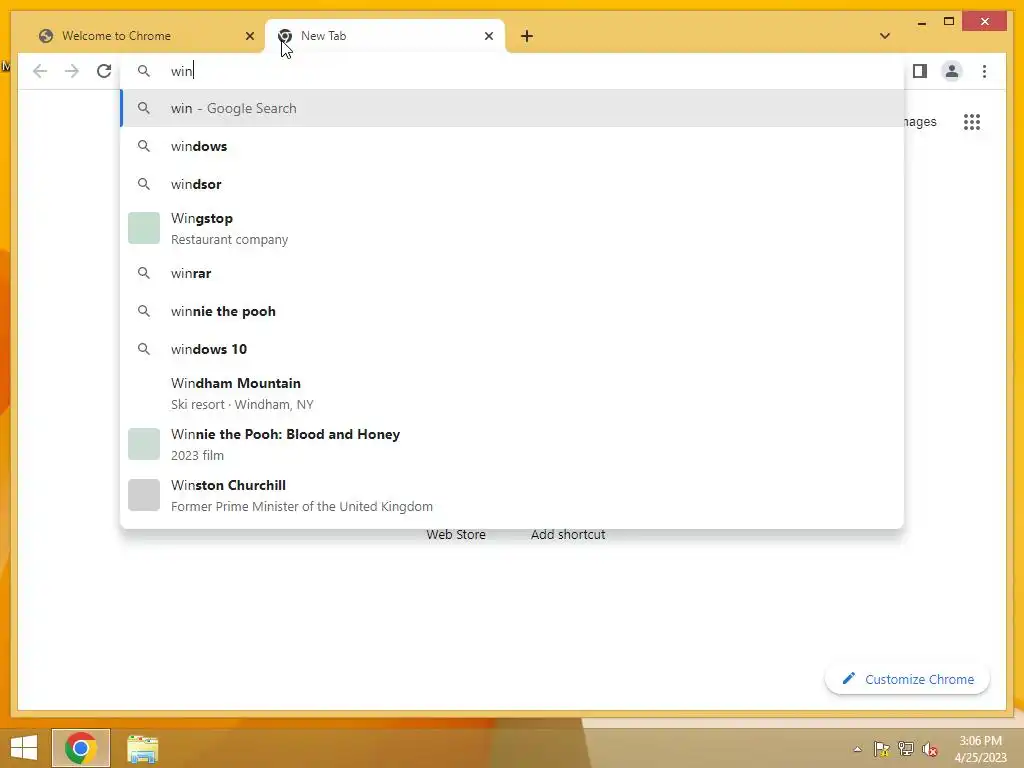Click the magnifier icon next to 'windows 10'

point(144,349)
